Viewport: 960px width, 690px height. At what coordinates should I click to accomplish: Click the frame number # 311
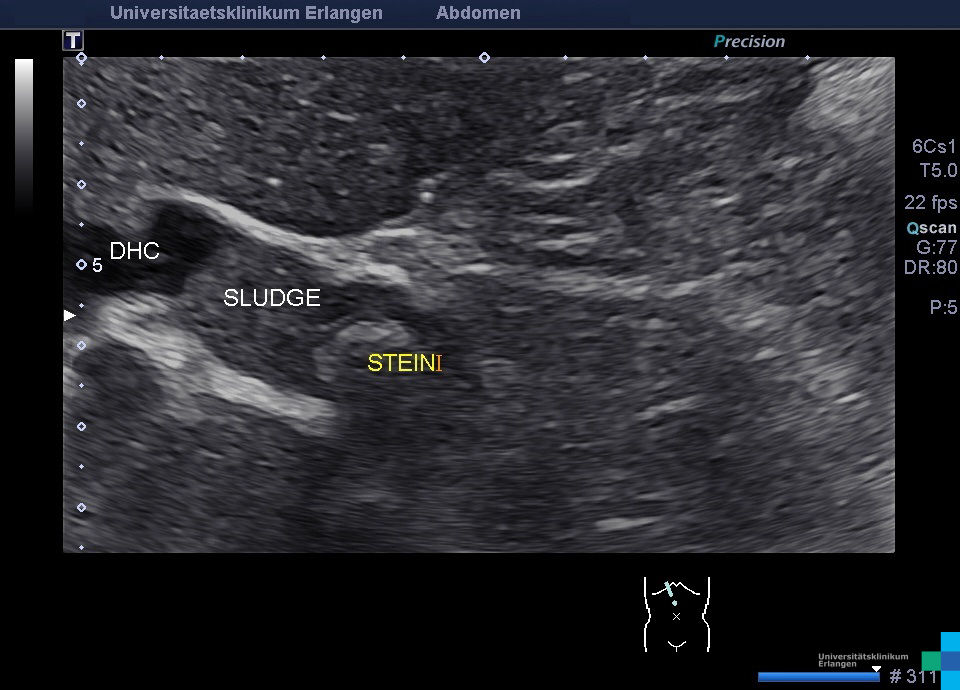click(x=913, y=677)
